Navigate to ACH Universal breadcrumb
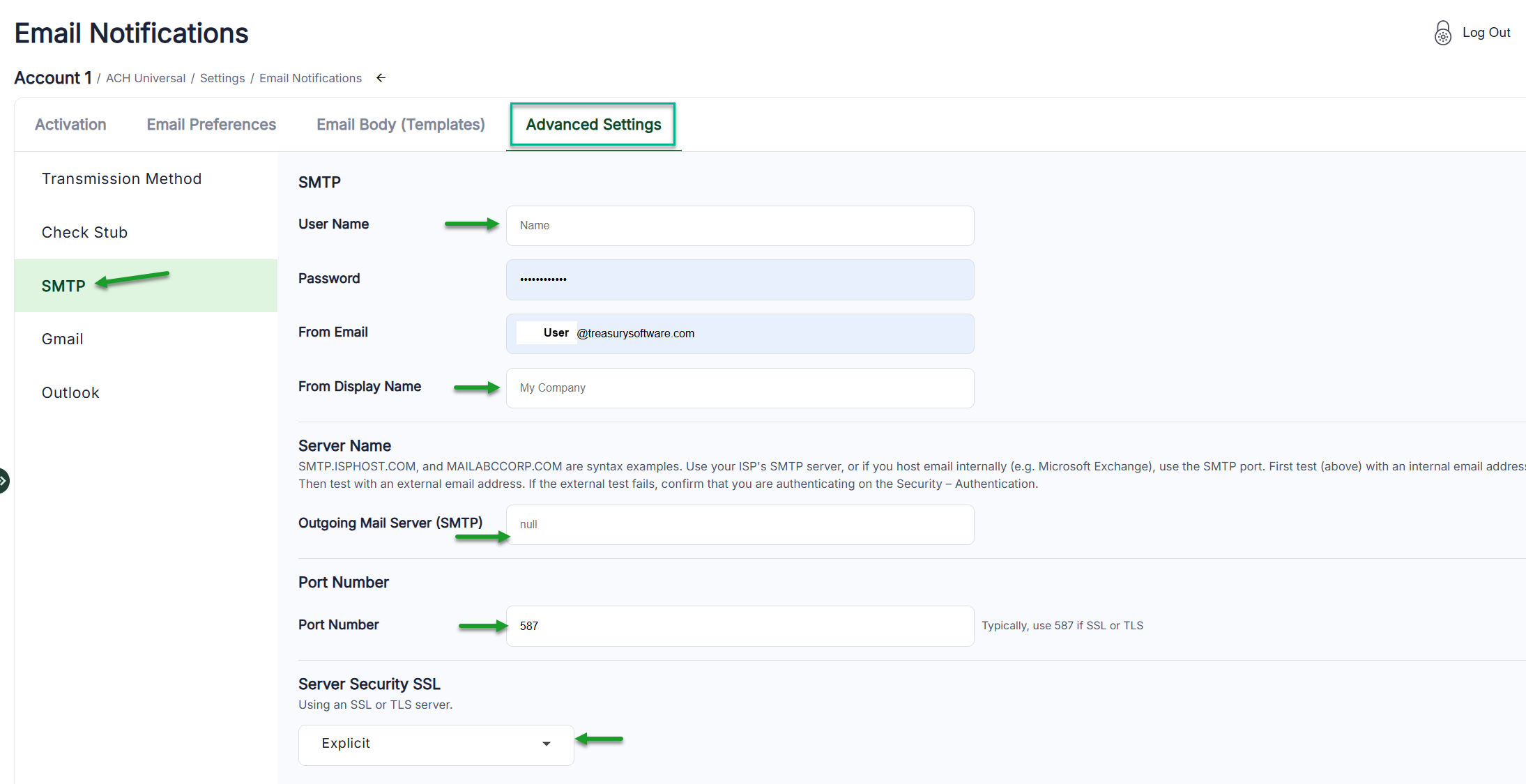 point(145,78)
